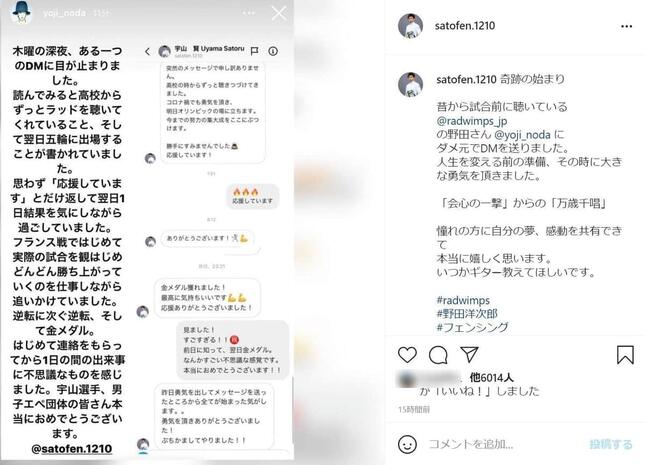Flag the conversation with flag icon
The height and width of the screenshot is (465, 645).
tap(255, 51)
